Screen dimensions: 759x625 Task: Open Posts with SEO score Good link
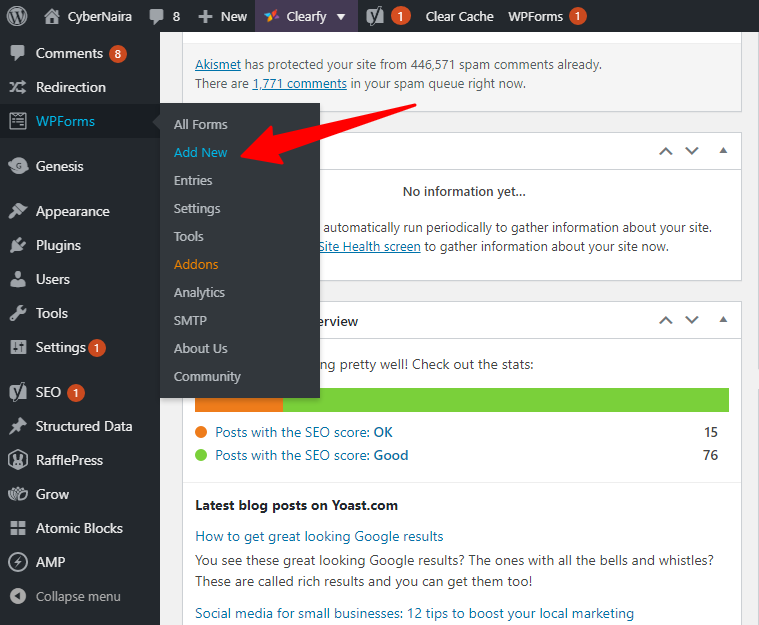pos(312,455)
